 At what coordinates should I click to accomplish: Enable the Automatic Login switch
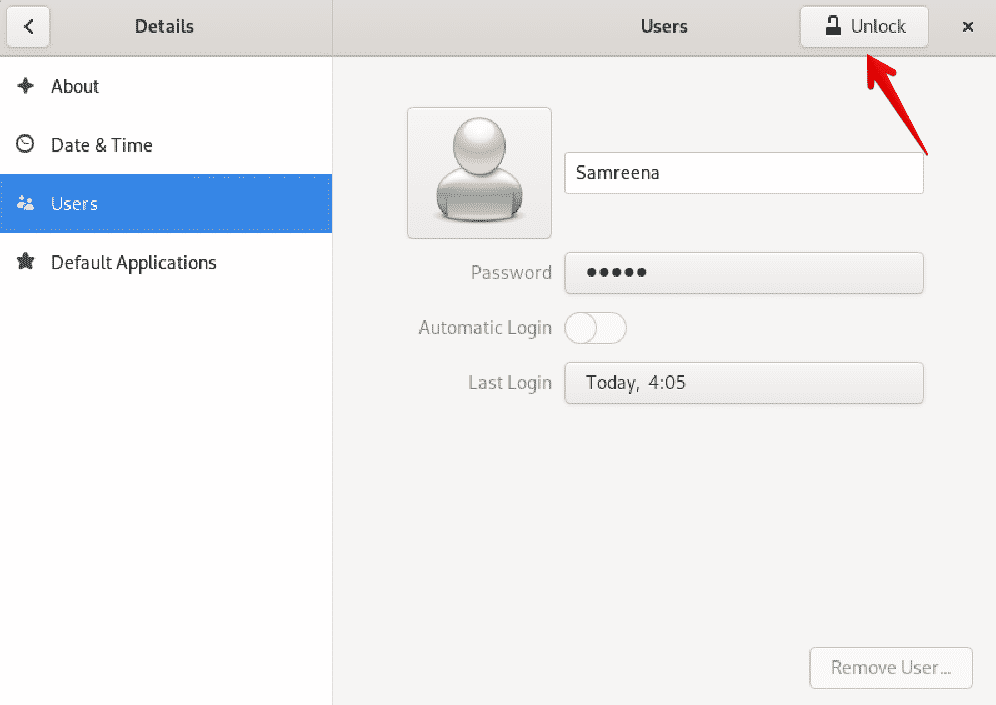coord(596,328)
